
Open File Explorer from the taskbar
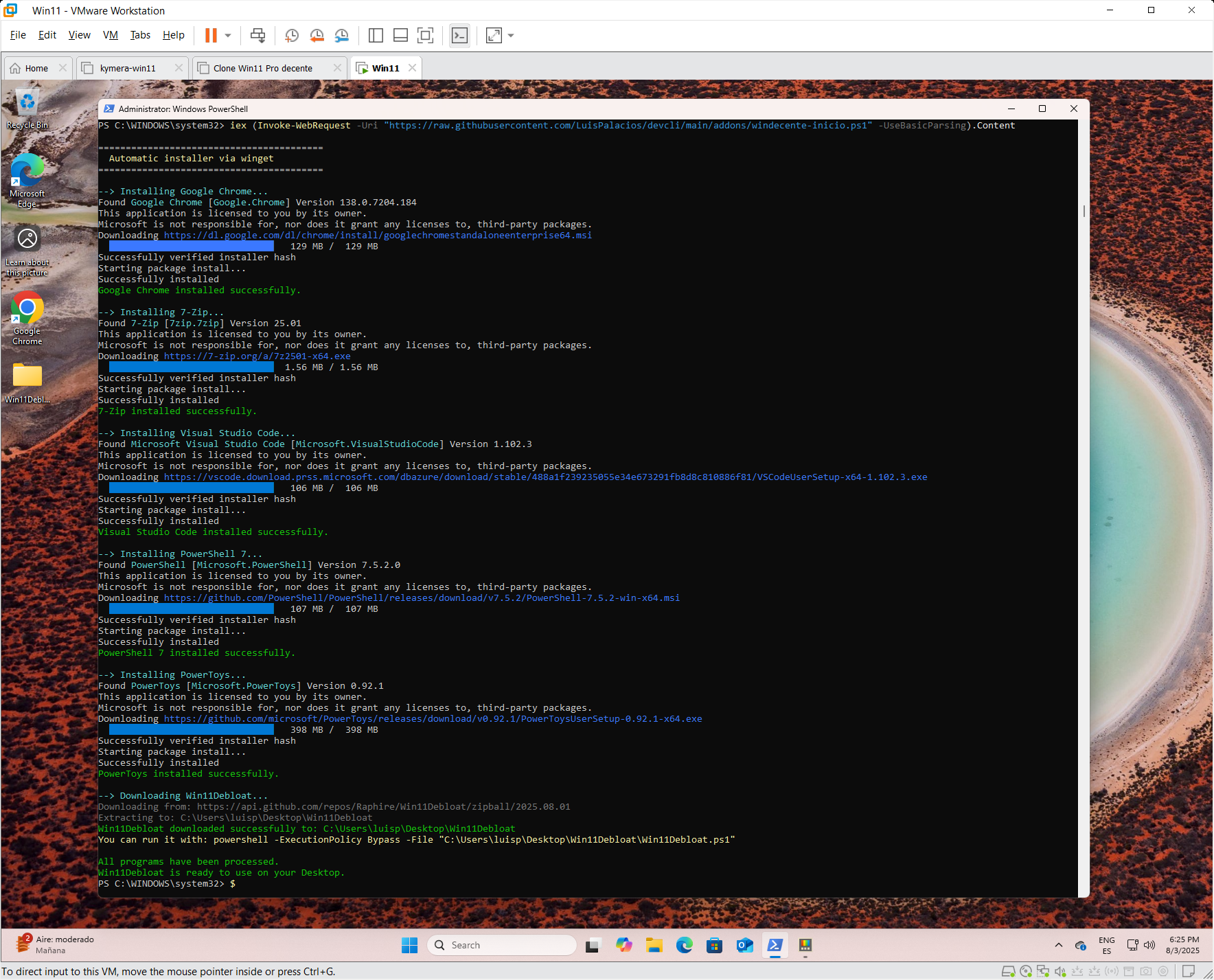(x=654, y=946)
